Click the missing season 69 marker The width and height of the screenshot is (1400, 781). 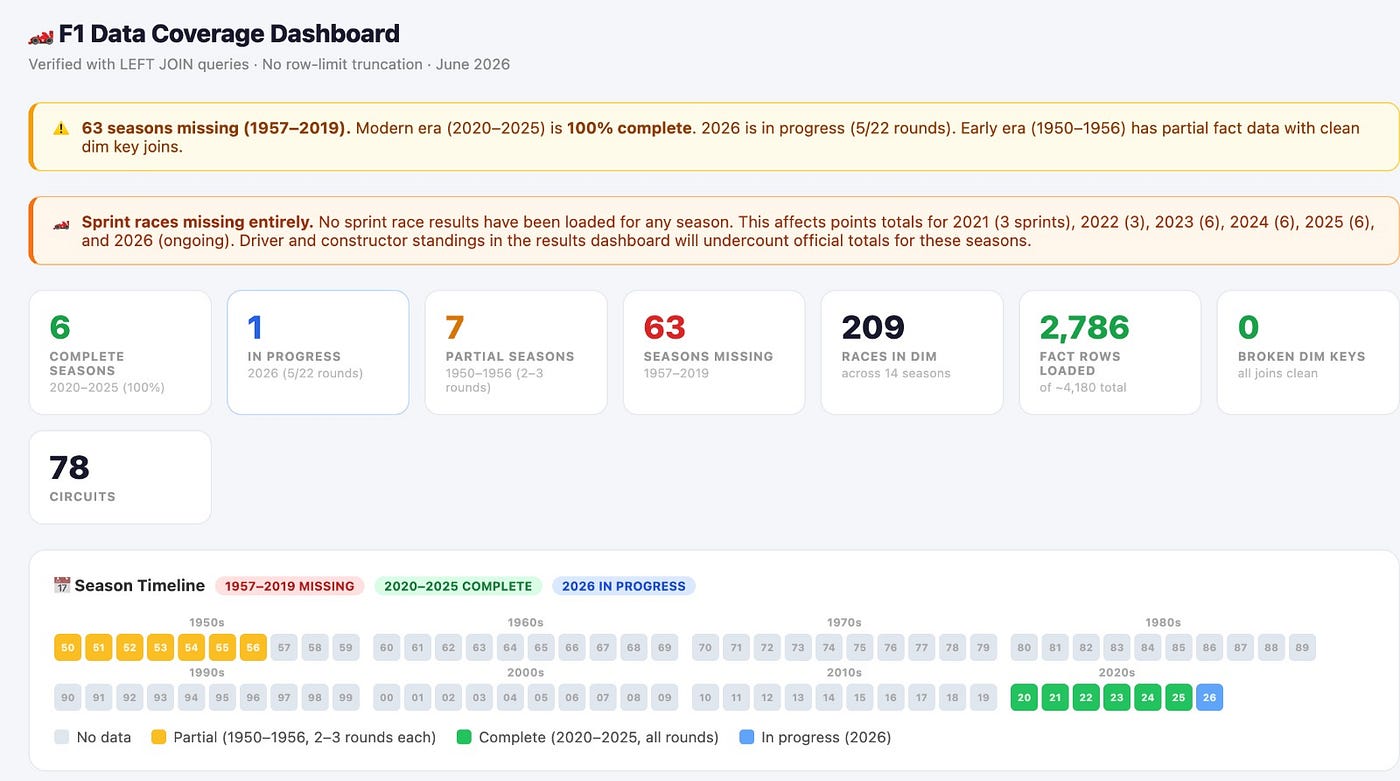(x=666, y=647)
